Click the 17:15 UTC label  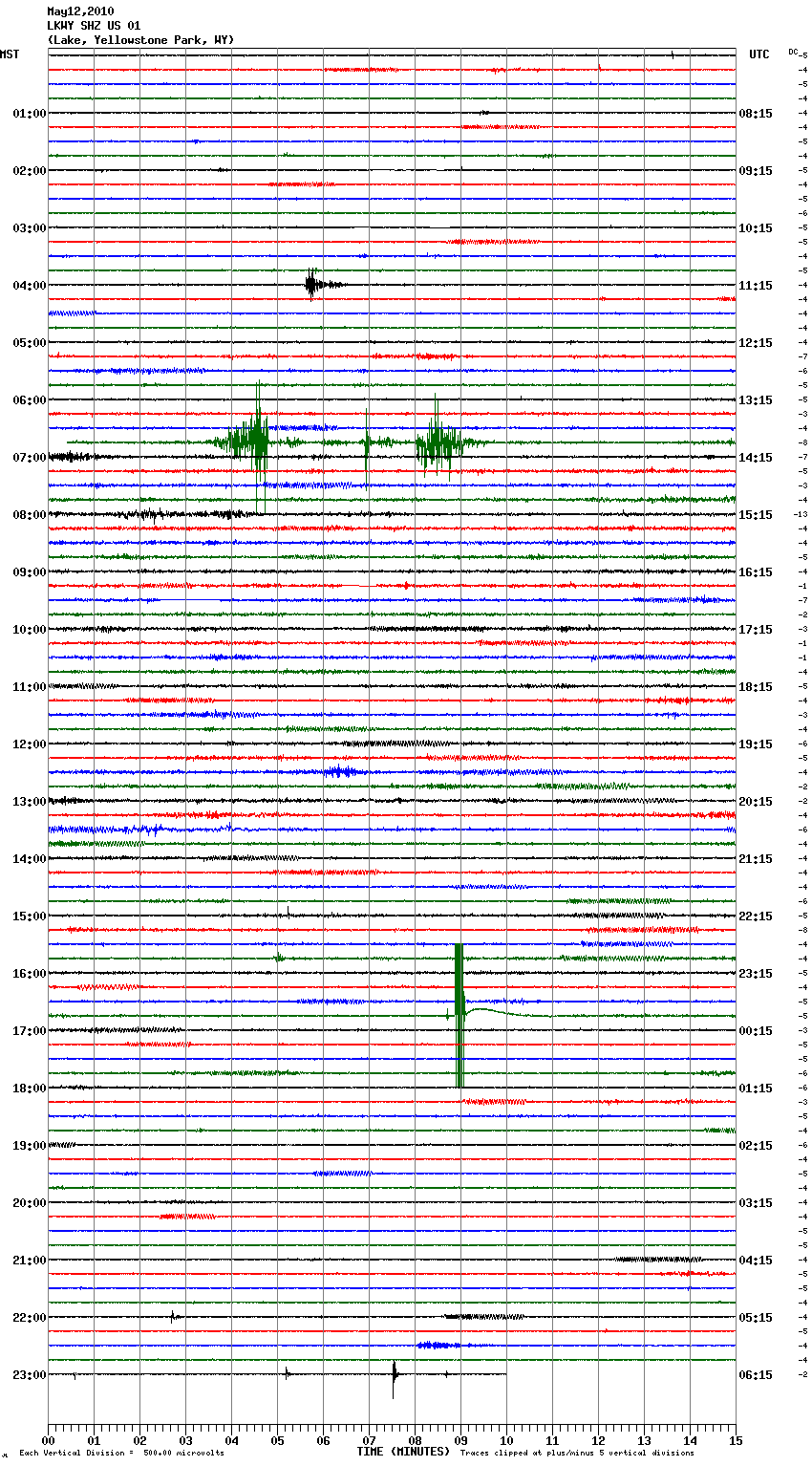point(756,630)
